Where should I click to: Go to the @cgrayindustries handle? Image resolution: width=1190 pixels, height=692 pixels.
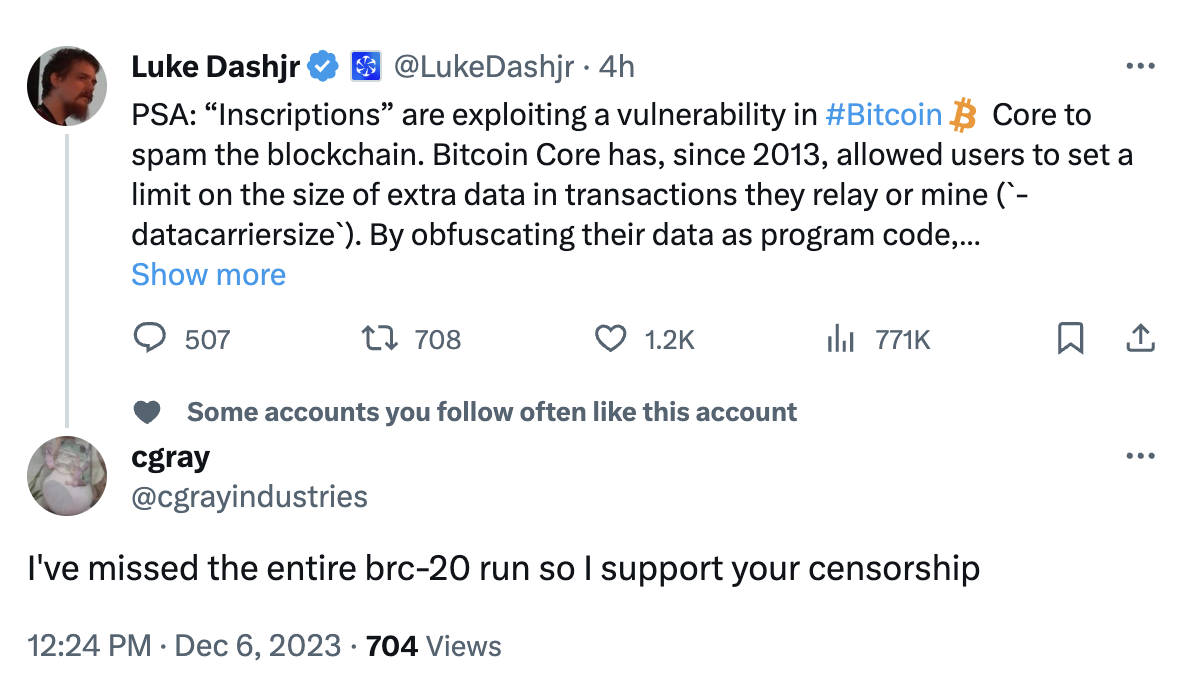(249, 497)
